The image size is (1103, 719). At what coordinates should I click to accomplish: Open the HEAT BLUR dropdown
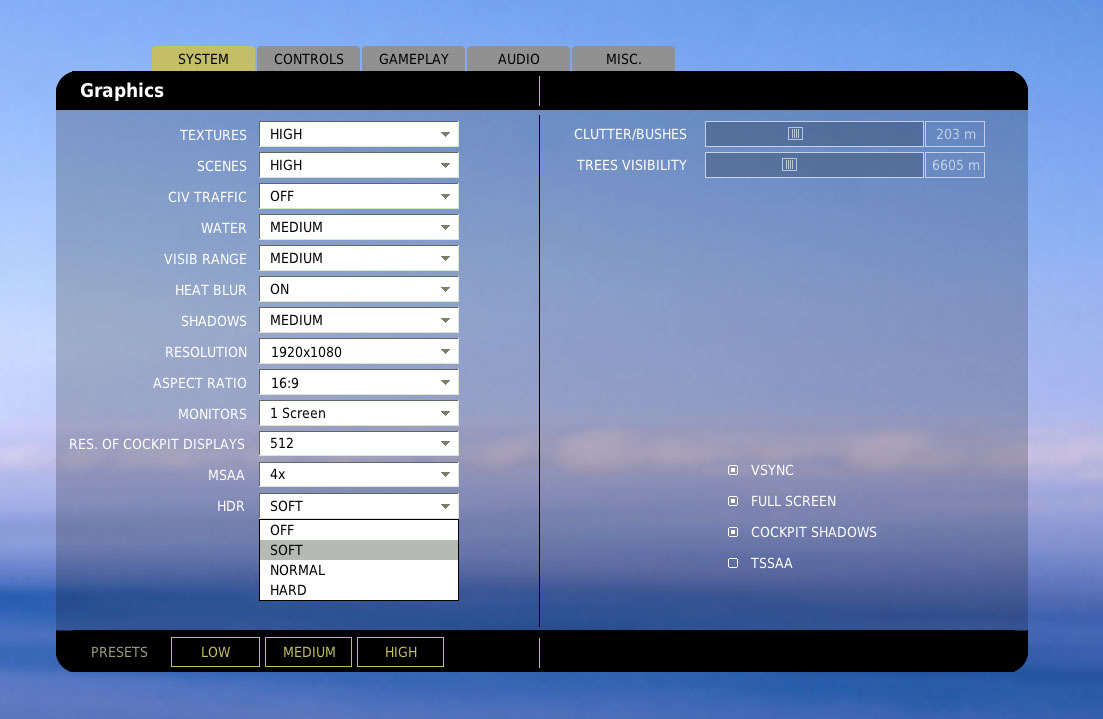[359, 289]
